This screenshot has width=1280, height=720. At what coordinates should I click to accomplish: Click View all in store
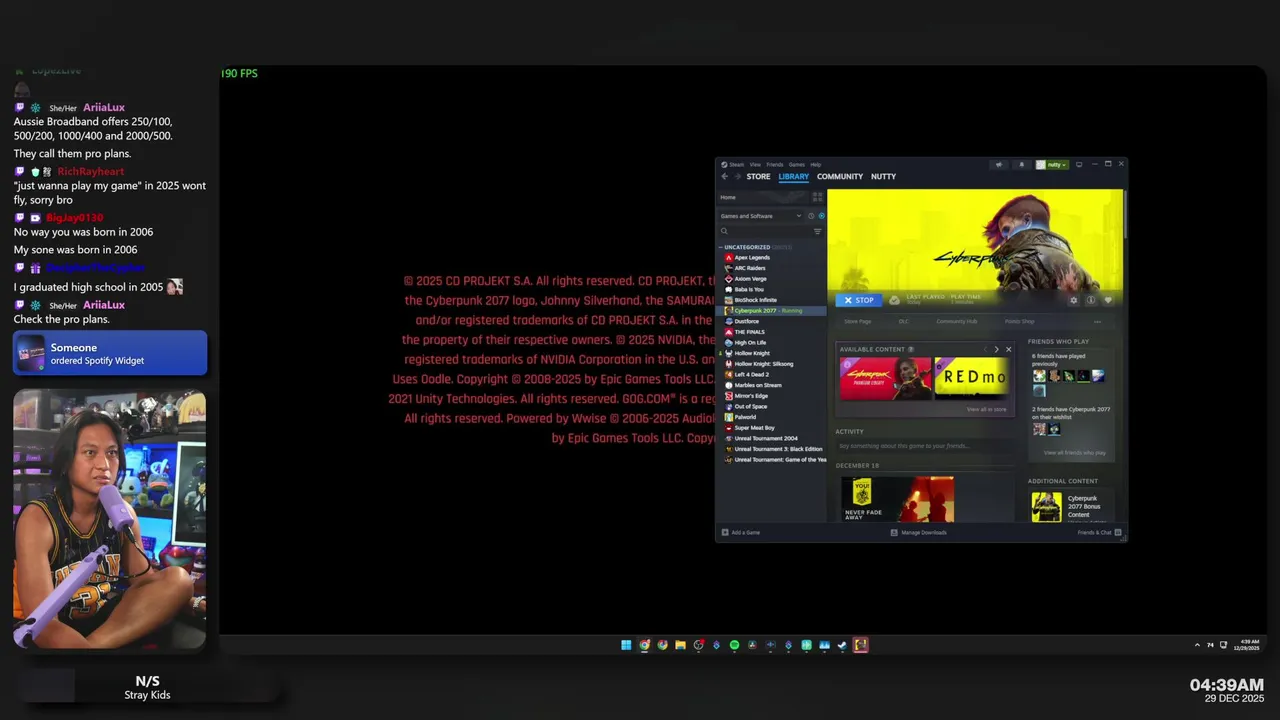986,409
